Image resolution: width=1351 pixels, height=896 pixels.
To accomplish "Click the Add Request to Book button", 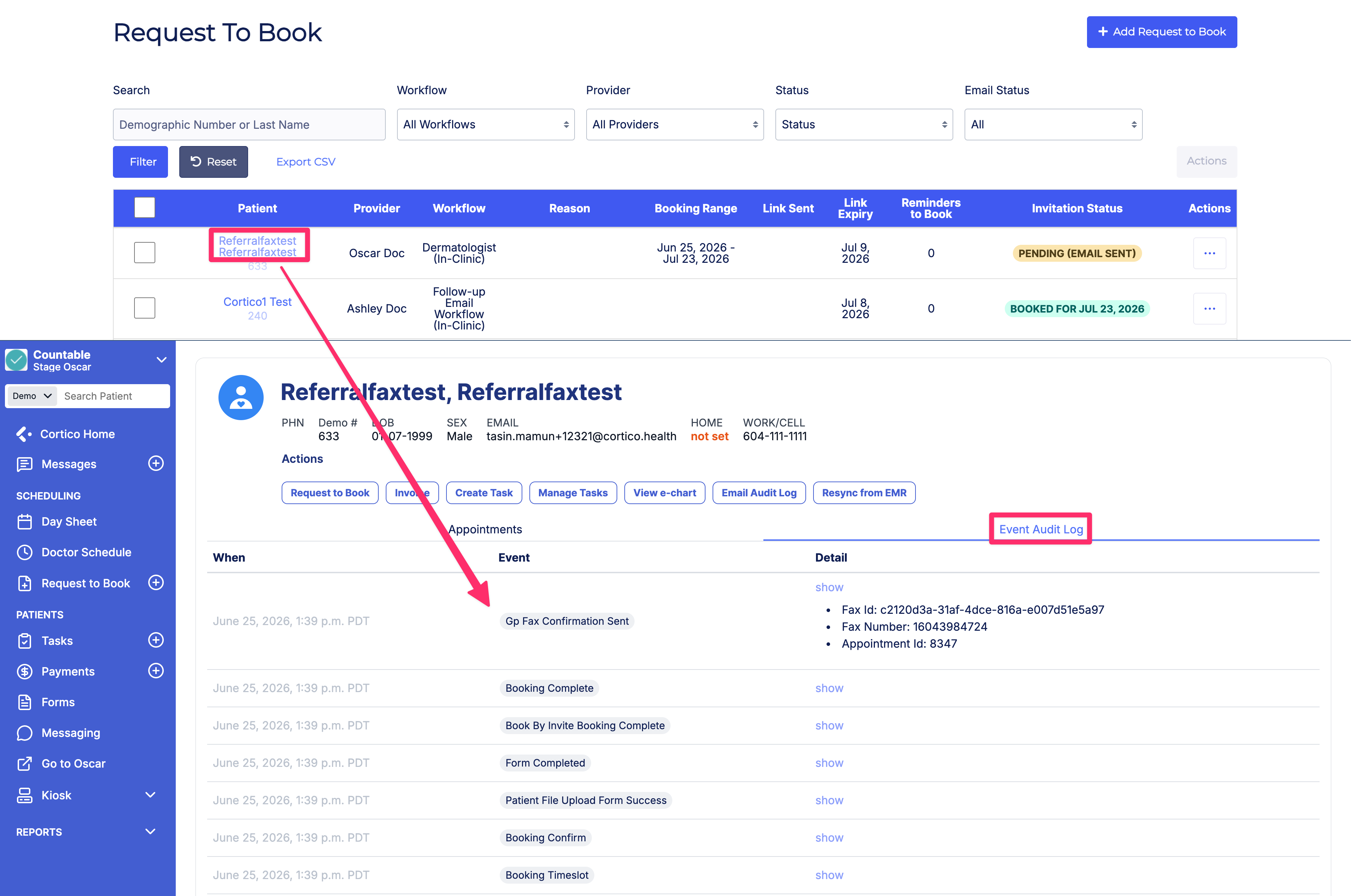I will (x=1161, y=32).
